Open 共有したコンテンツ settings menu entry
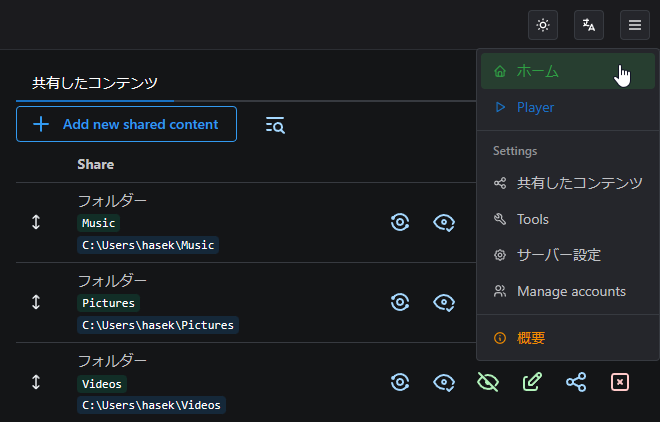 [x=567, y=183]
